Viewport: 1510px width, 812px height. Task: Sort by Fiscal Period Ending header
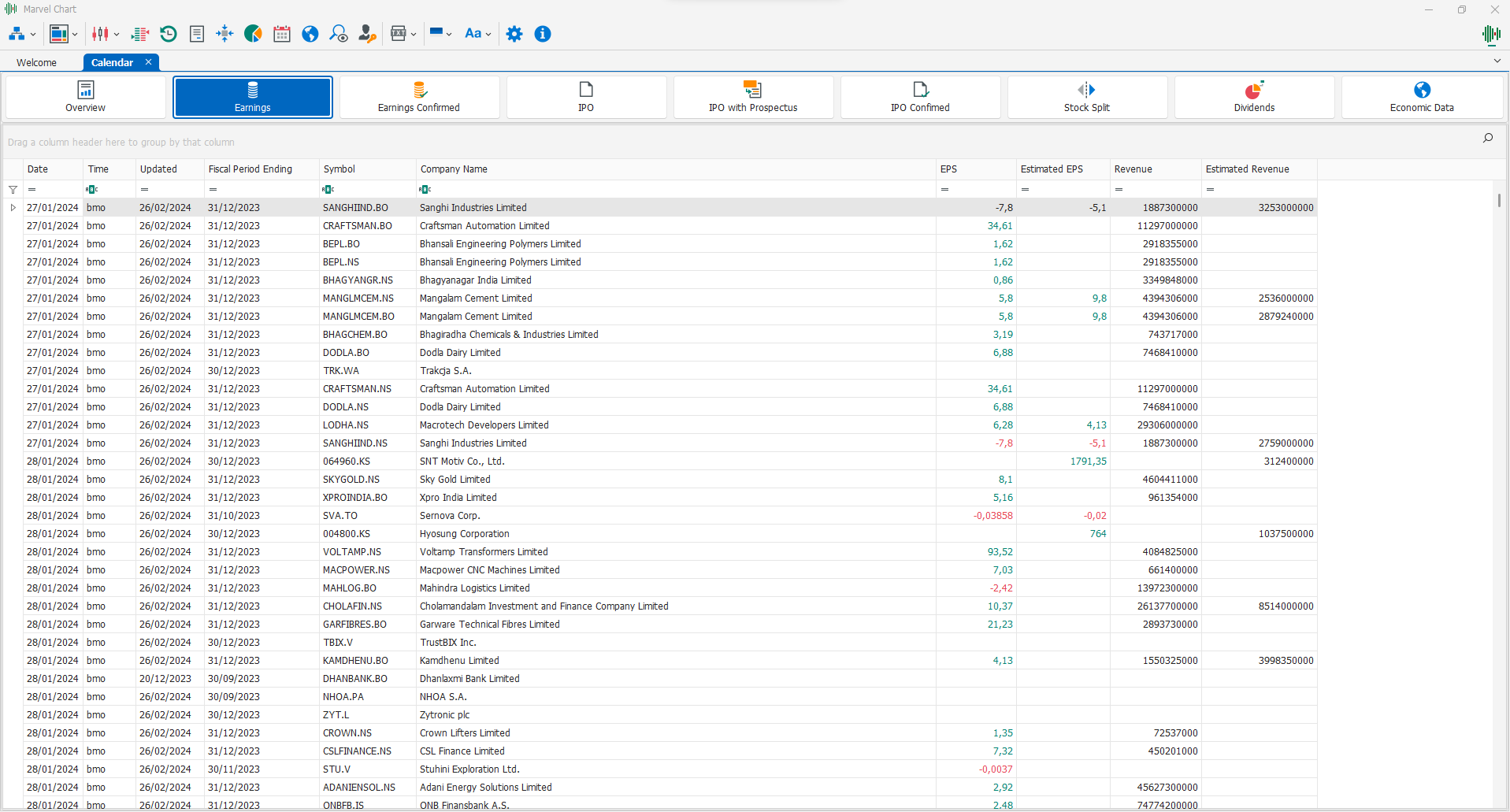262,169
